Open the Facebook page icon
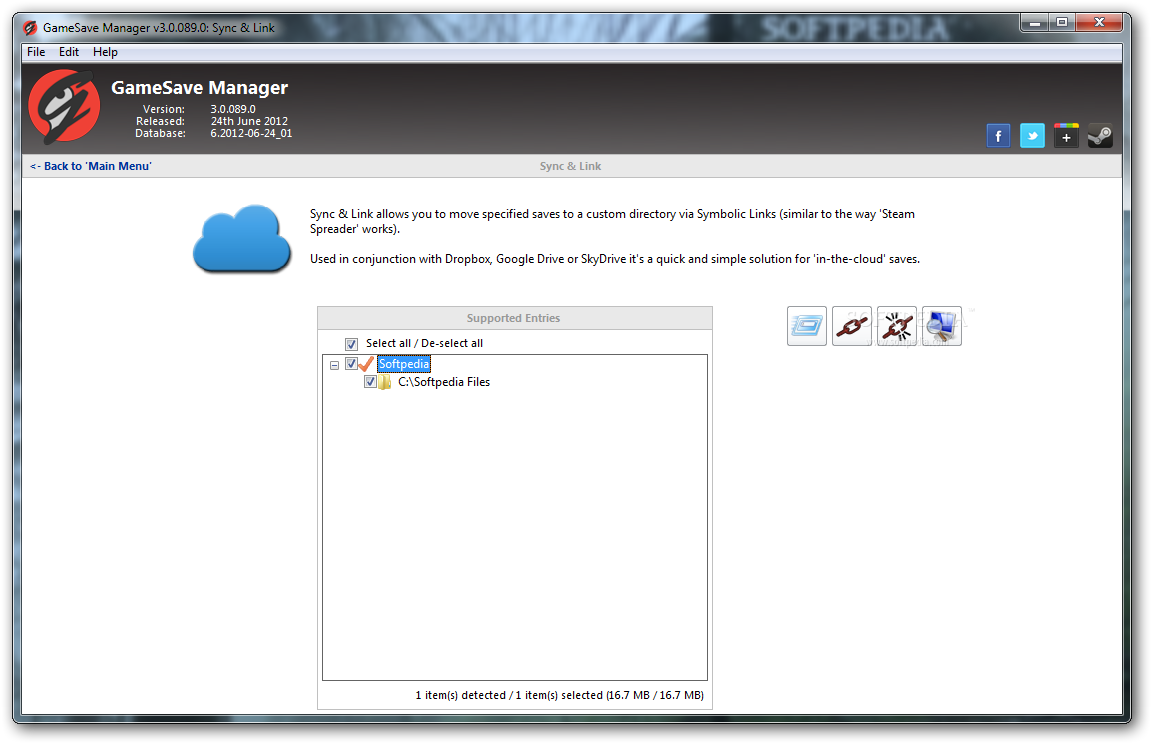The height and width of the screenshot is (744, 1152). coord(998,136)
